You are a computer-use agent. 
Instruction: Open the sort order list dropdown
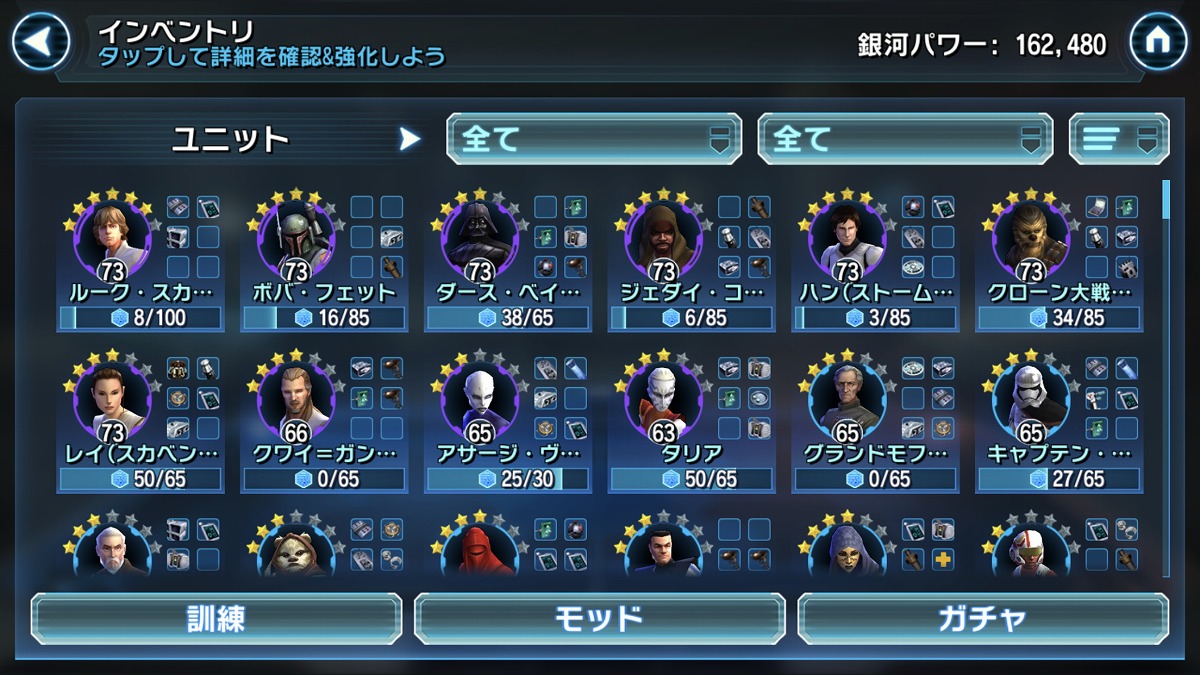click(x=1119, y=139)
